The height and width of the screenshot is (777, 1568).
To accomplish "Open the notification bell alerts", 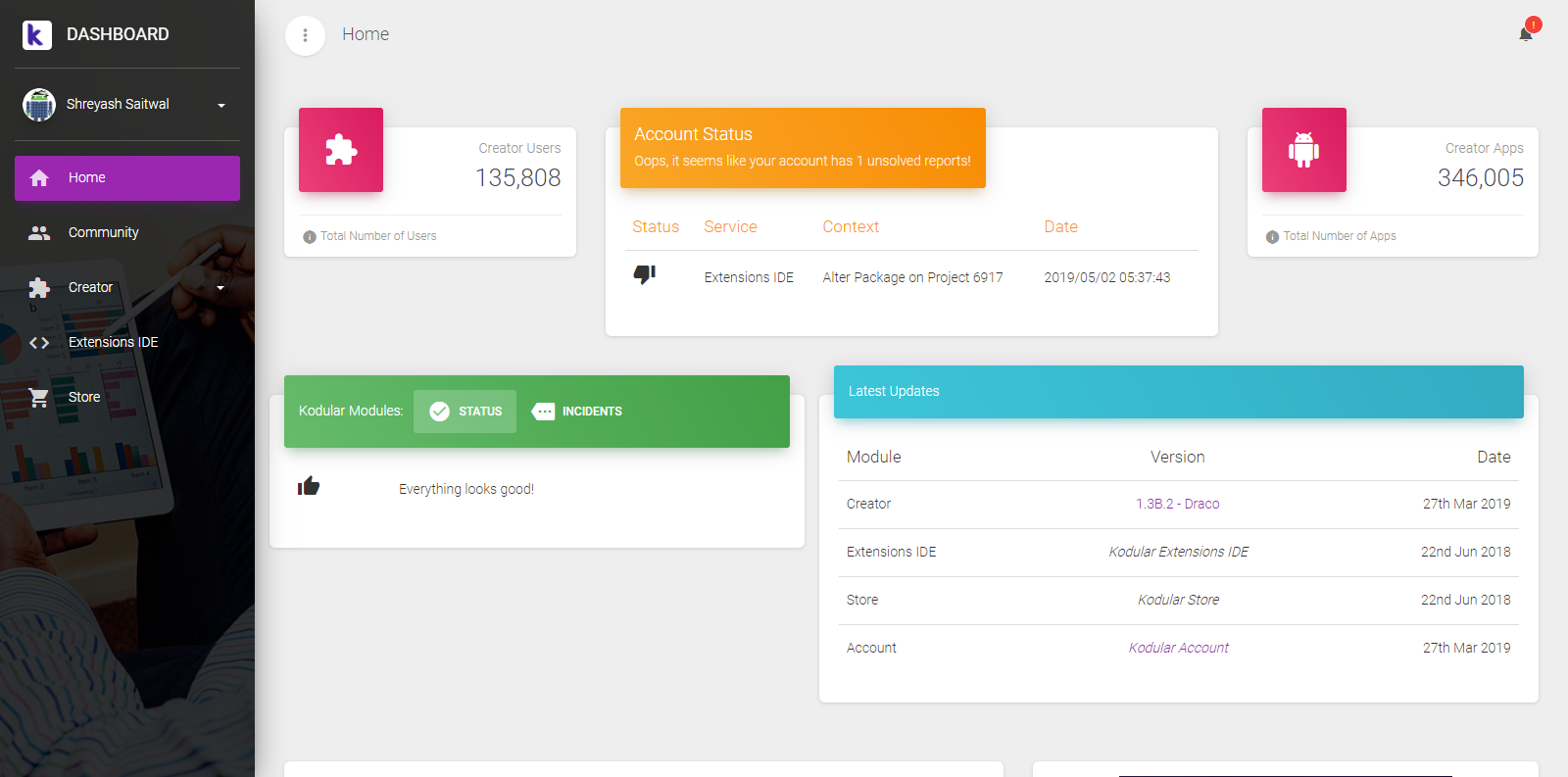I will [1526, 34].
